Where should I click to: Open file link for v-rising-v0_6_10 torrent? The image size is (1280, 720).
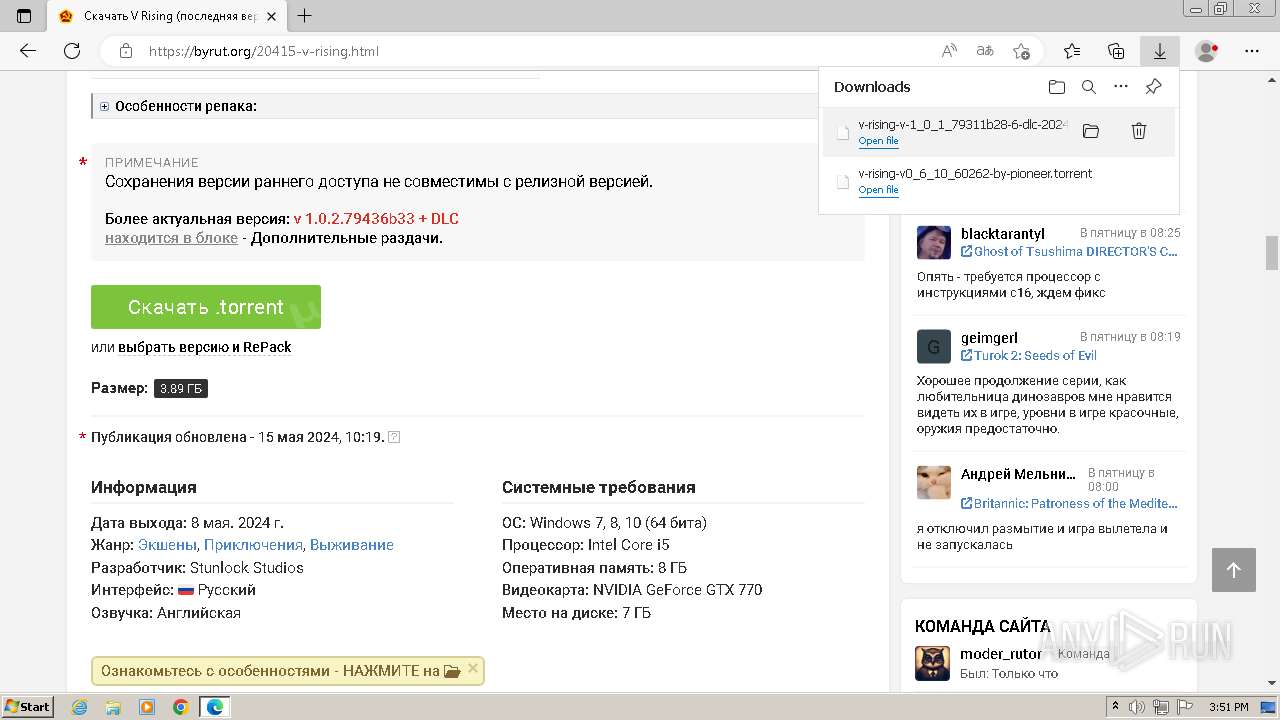(x=878, y=190)
